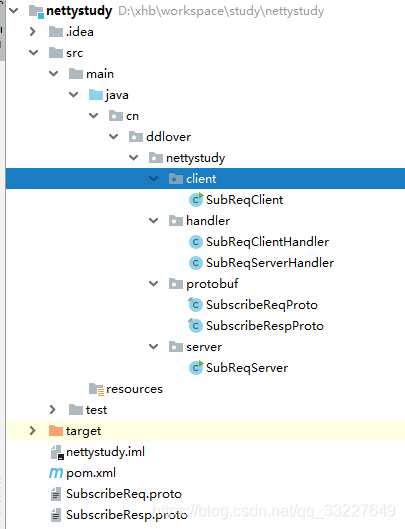Screen dimensions: 405x529
Task: Select the SubReqServerHandler class
Action: pos(270,263)
